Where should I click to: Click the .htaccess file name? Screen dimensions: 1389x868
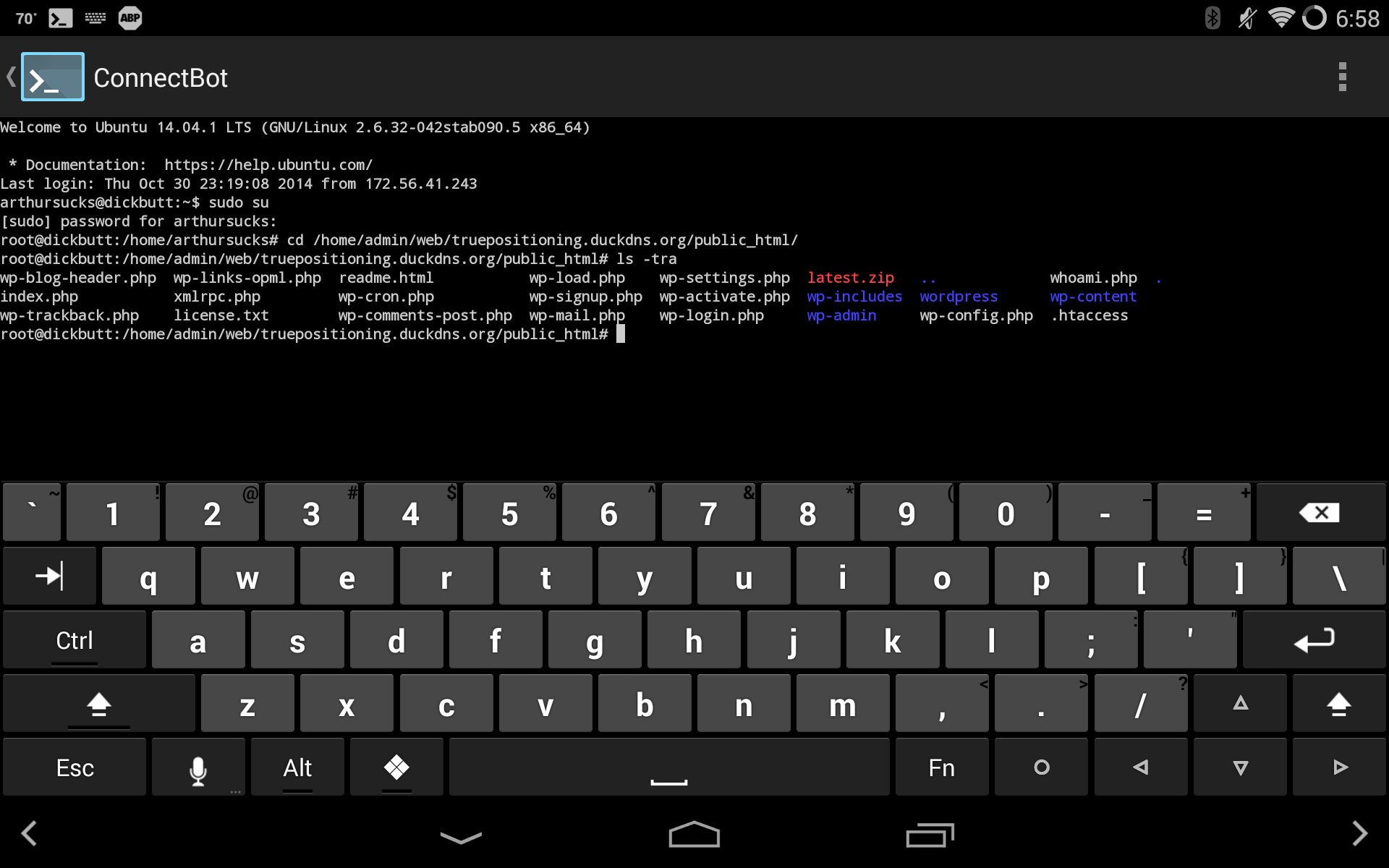1089,315
